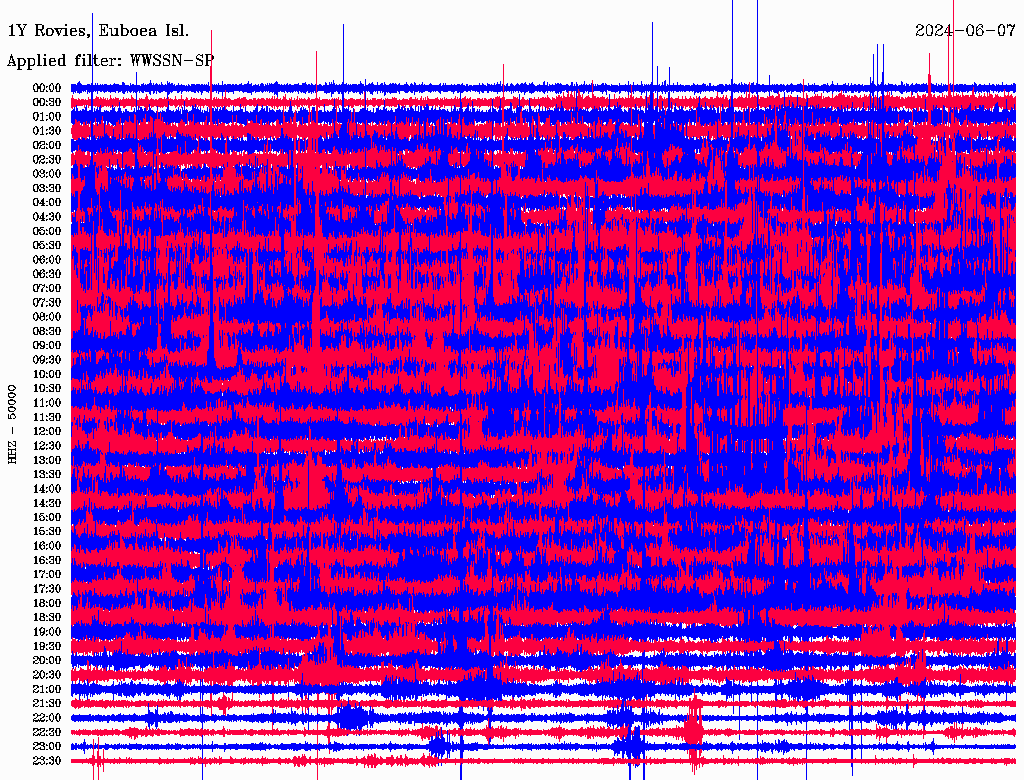Select the 22:30 time label

tap(47, 732)
